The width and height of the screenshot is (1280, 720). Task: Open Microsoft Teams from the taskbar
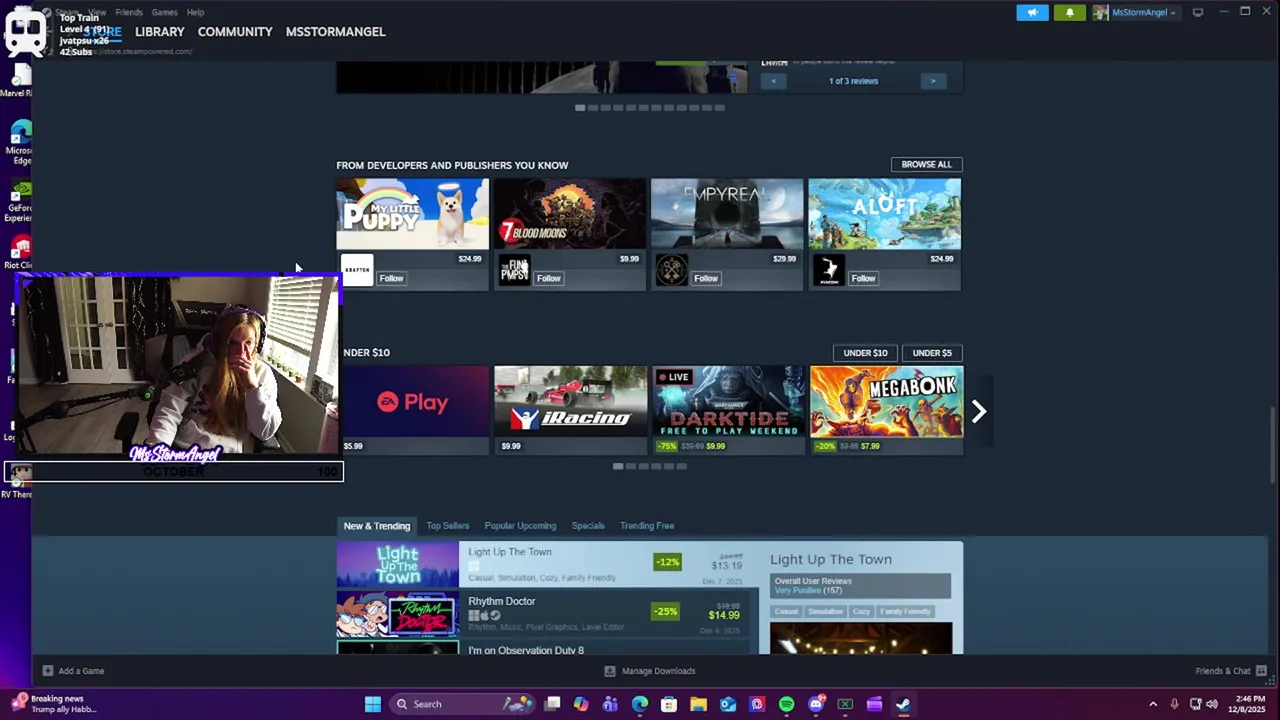click(610, 704)
